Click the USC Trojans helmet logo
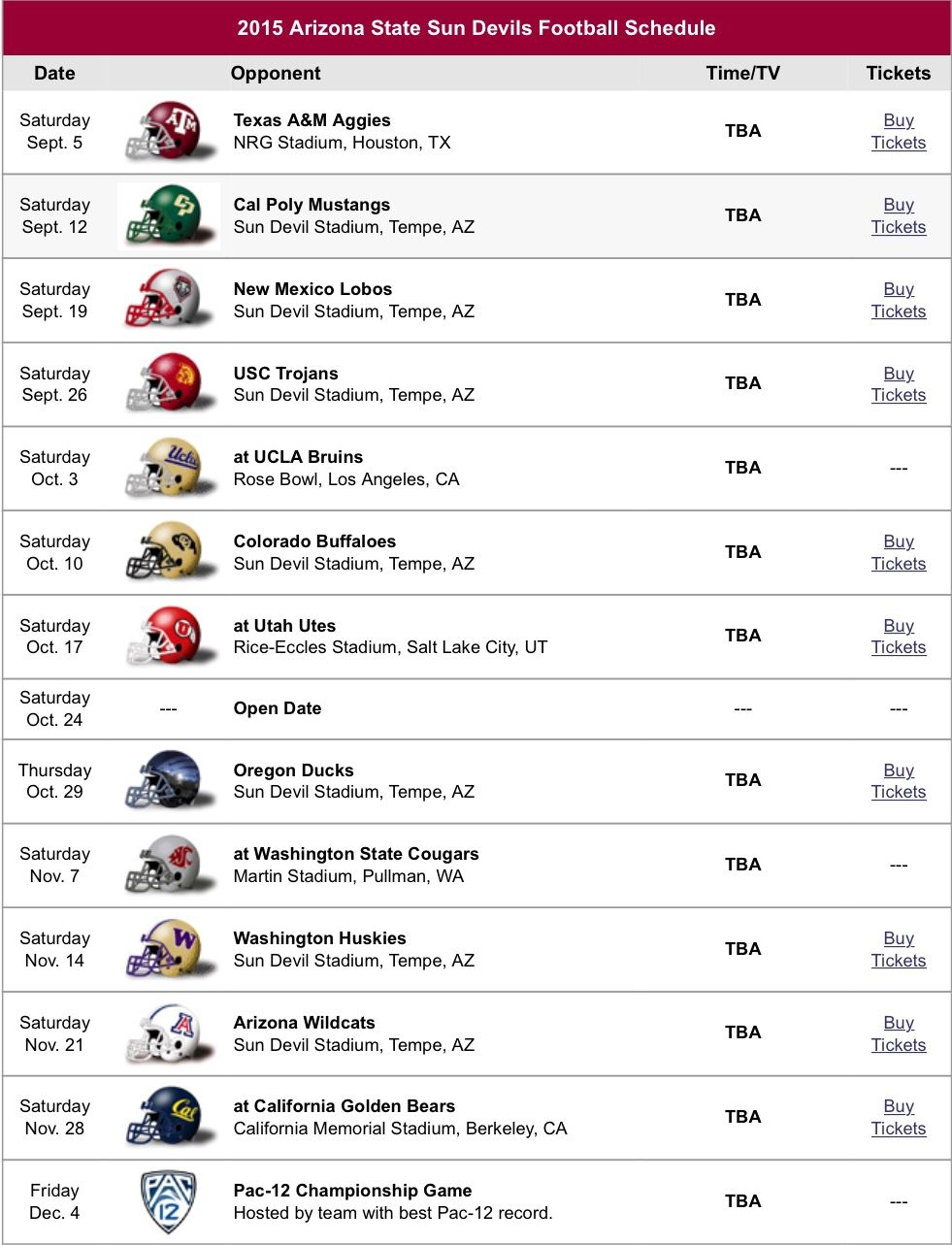952x1245 pixels. [170, 383]
